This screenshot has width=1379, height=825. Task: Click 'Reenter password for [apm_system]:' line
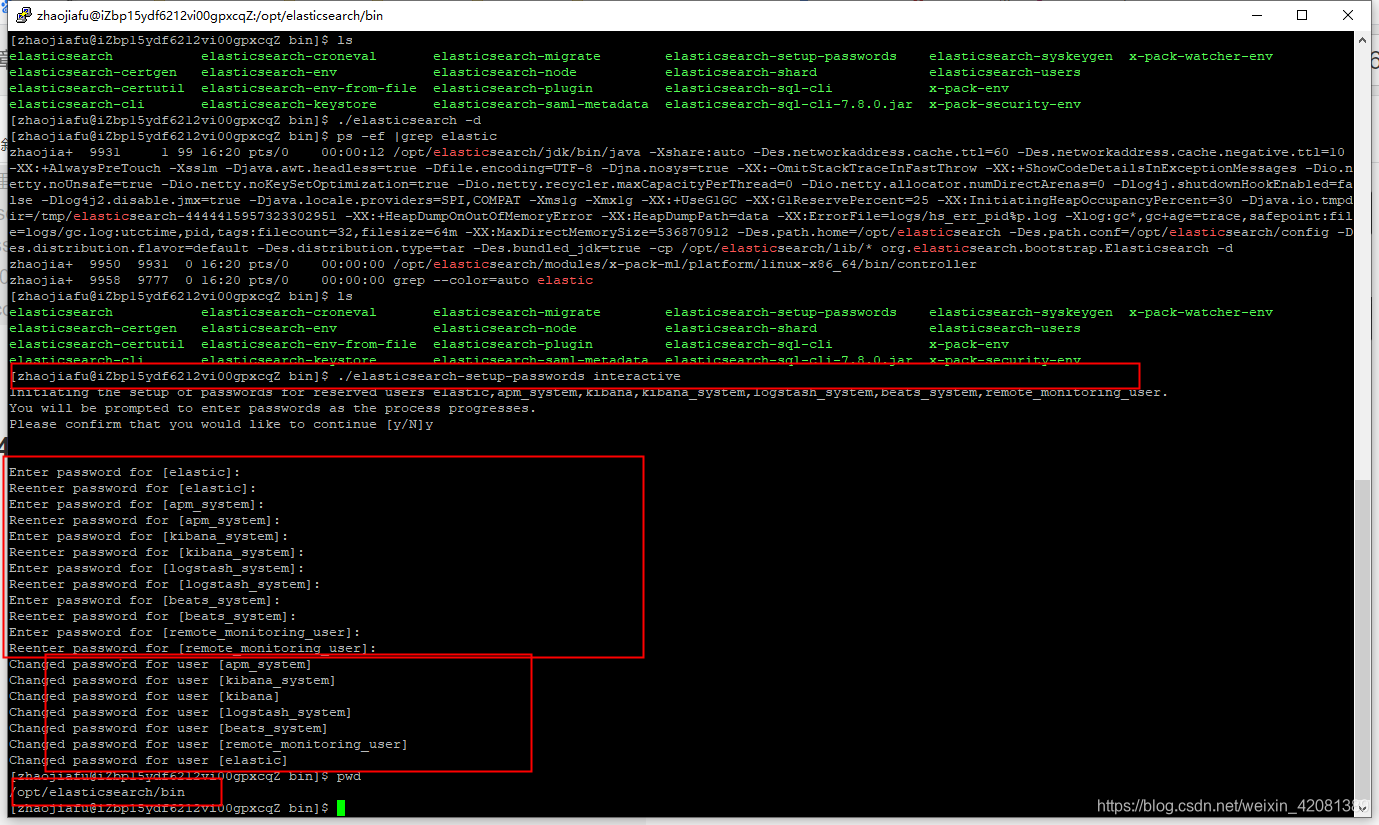click(x=145, y=520)
